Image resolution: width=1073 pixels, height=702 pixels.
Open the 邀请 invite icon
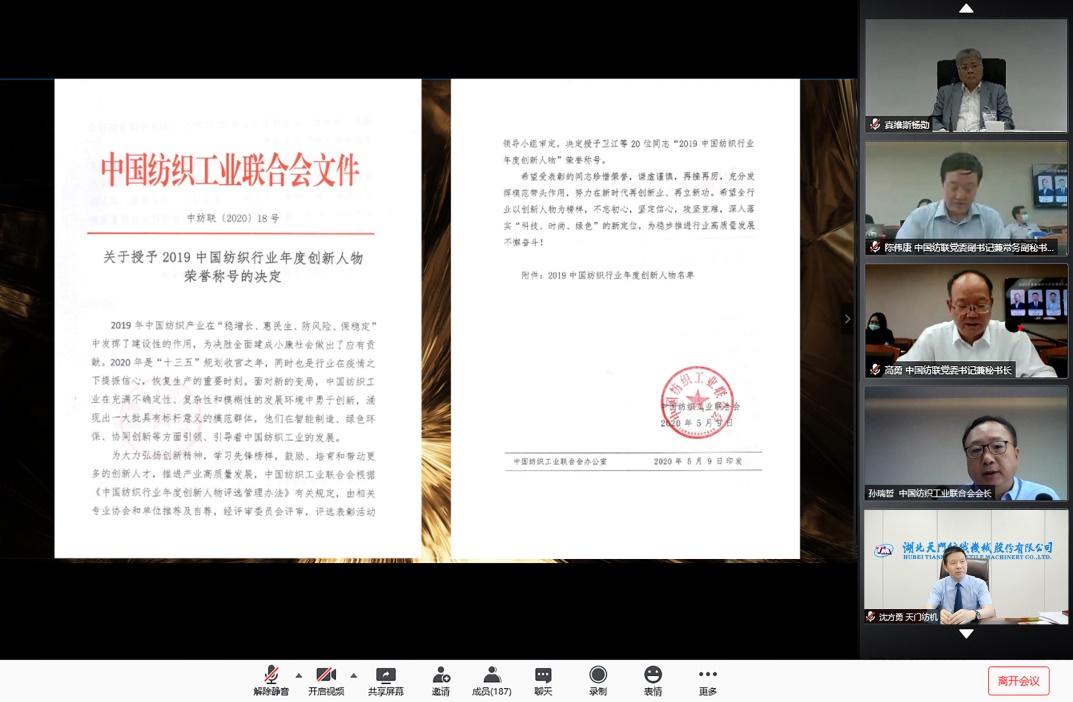440,680
